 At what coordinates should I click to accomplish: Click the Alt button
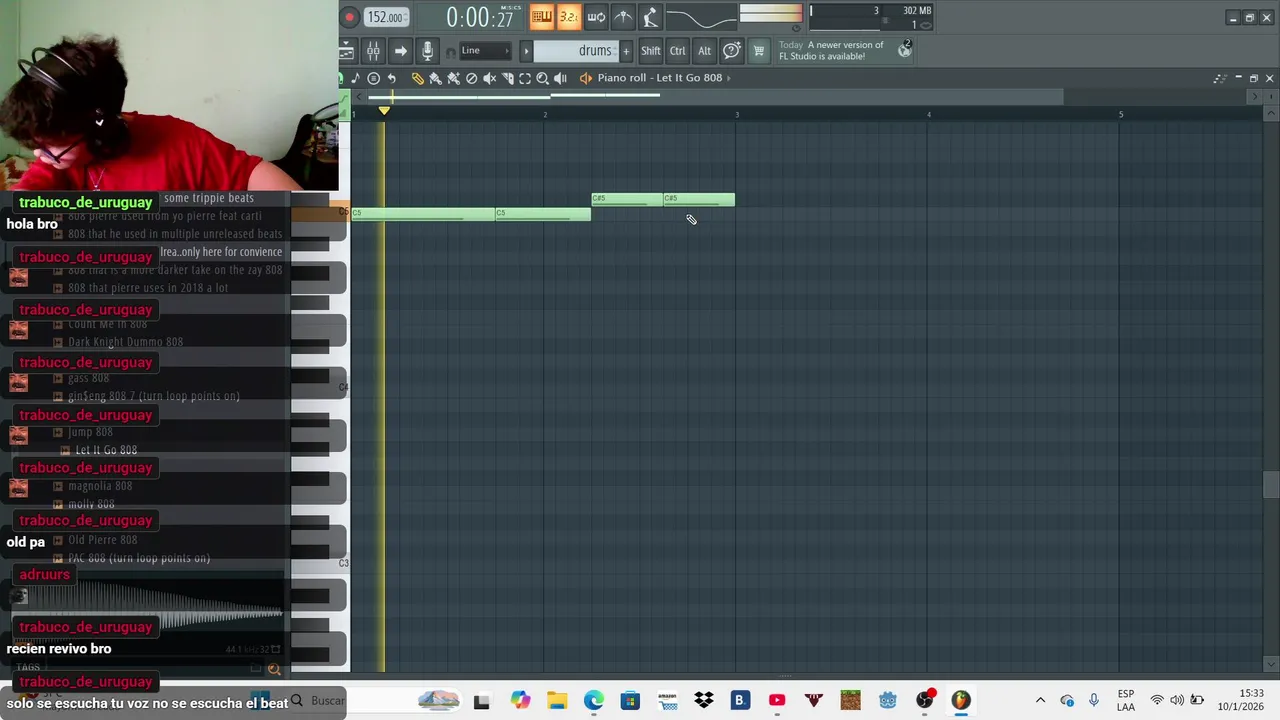704,51
